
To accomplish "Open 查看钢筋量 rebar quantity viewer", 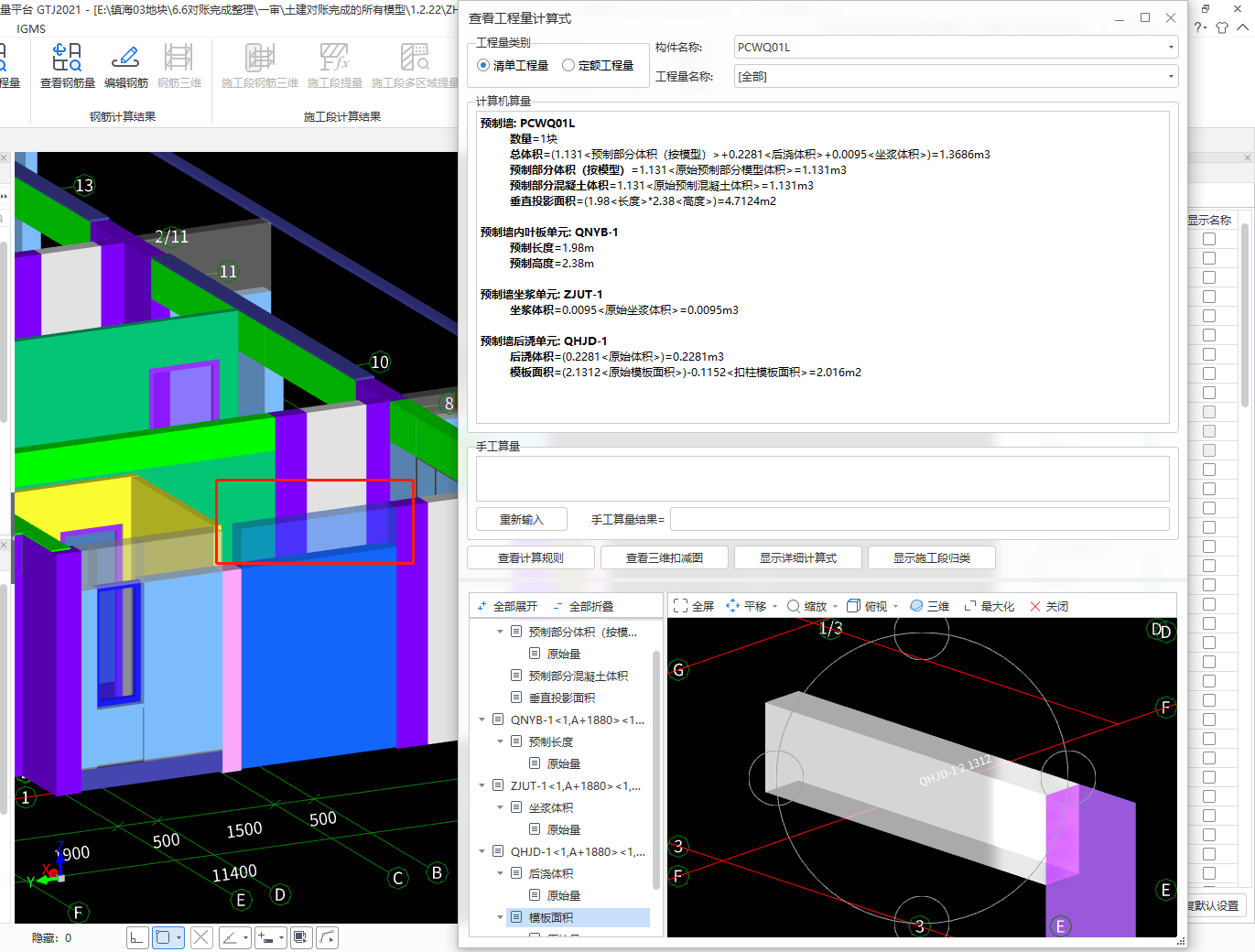I will (67, 65).
